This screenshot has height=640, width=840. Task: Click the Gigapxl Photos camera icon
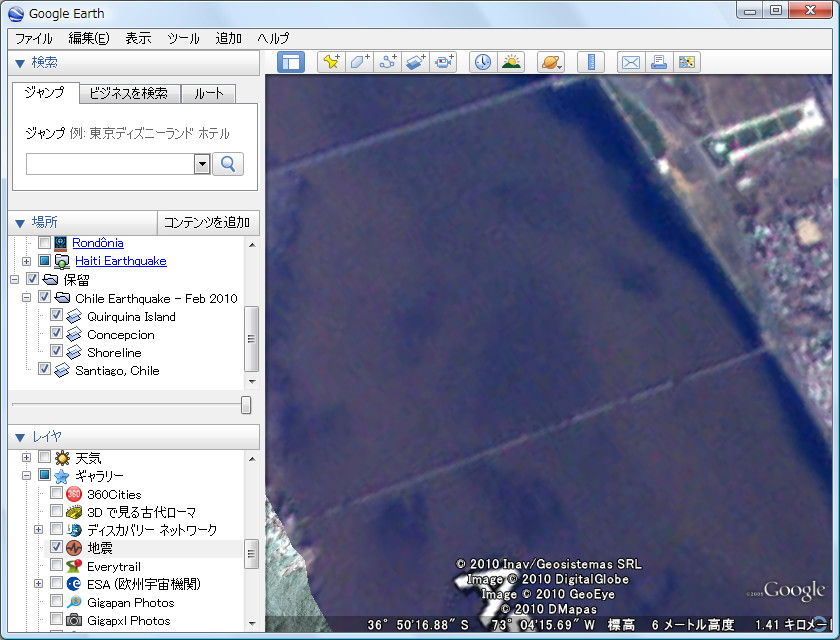(x=74, y=620)
